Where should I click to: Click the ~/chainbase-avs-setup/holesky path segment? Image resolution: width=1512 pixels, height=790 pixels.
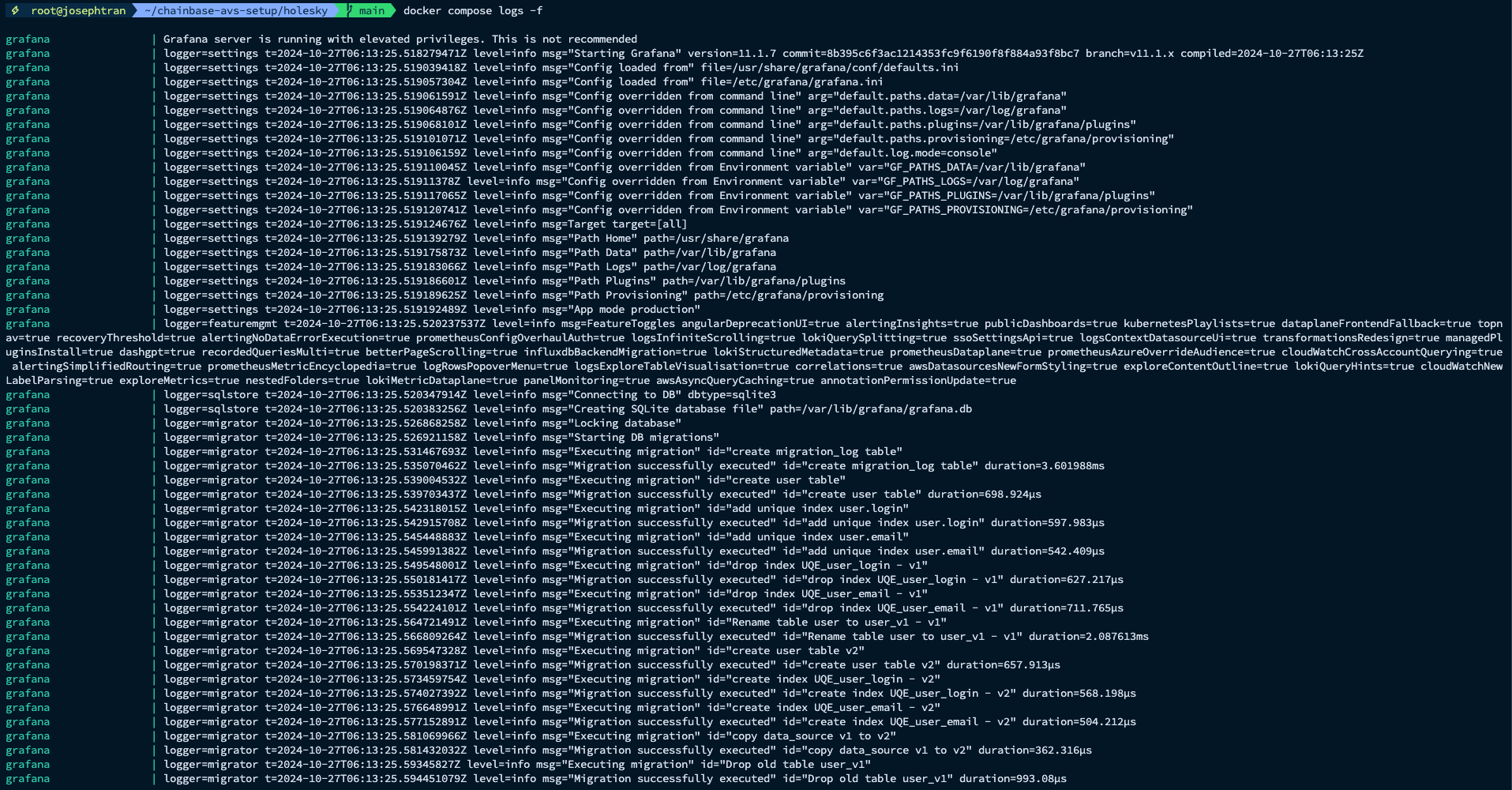(x=235, y=10)
